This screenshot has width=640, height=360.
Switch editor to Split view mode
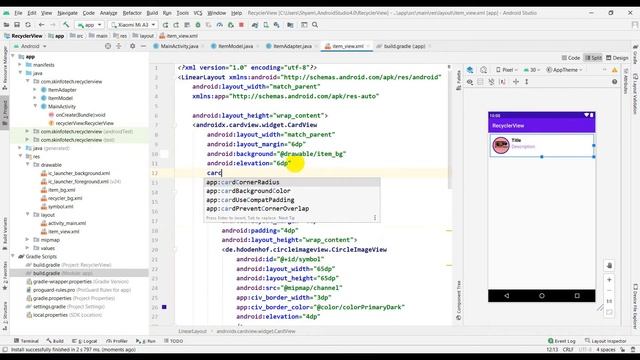pos(593,58)
